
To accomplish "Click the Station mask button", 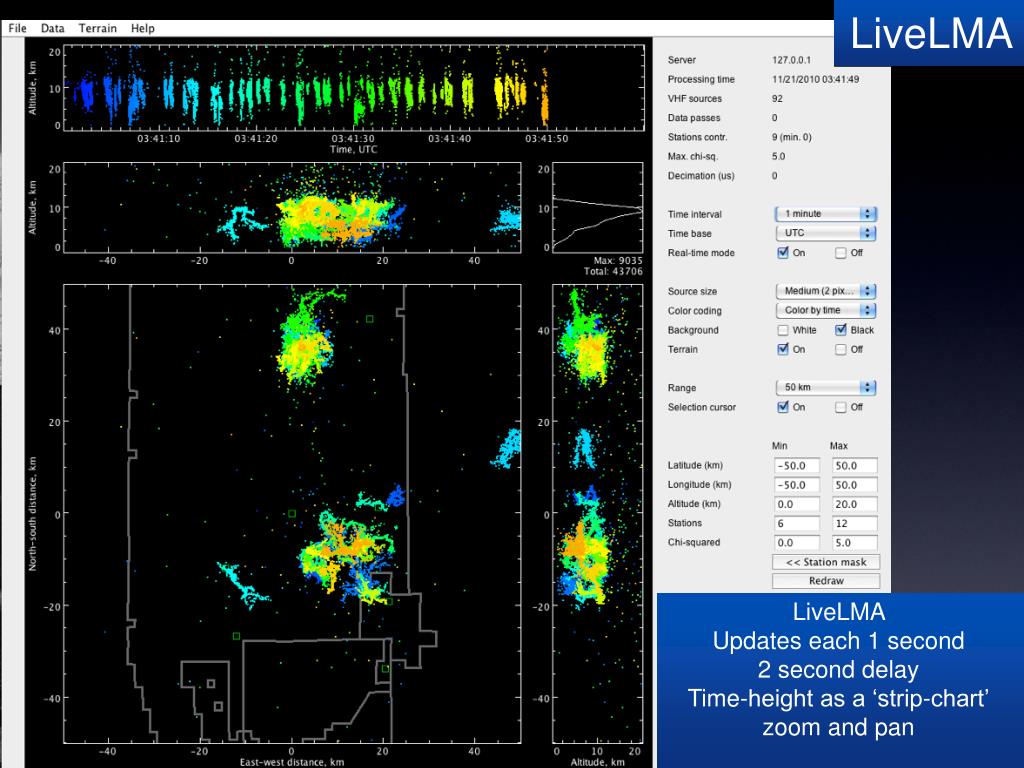I will point(826,562).
